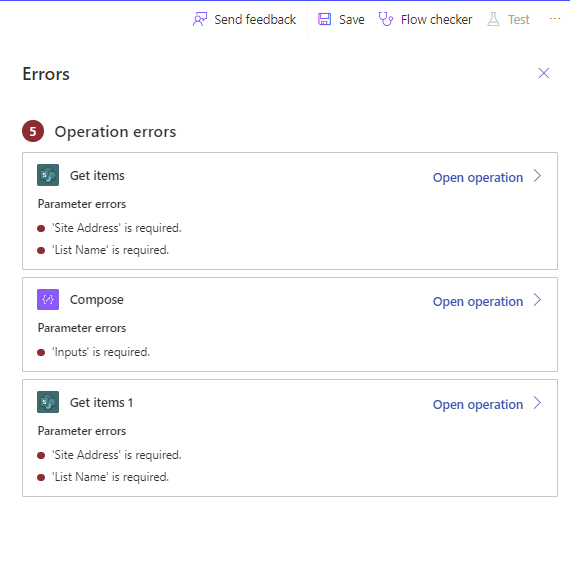Click 'Site Address' is required under Get items

click(x=117, y=228)
